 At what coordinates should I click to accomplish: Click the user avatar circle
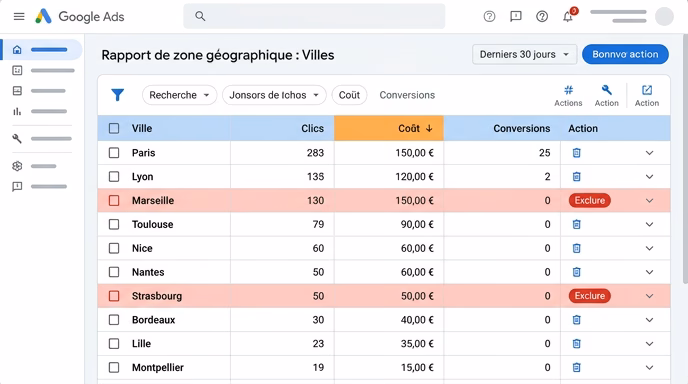664,17
